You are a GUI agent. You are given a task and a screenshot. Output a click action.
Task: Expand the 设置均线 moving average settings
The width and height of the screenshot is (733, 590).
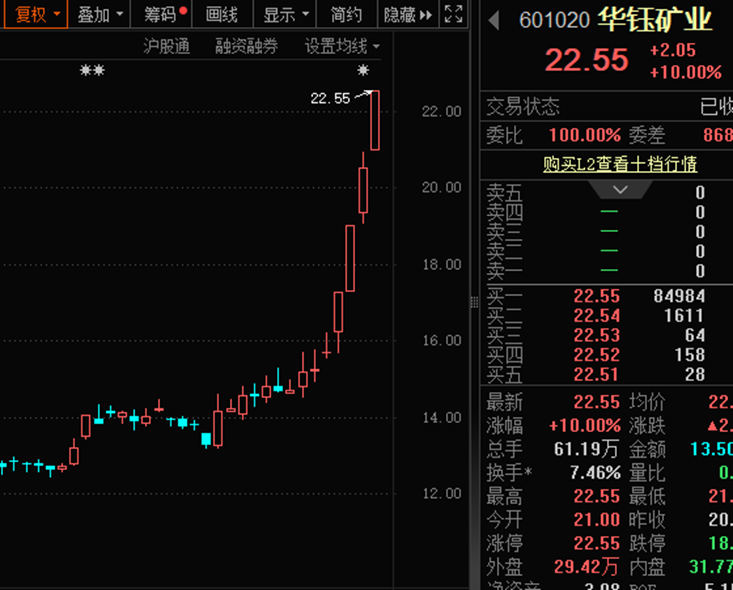click(x=343, y=46)
